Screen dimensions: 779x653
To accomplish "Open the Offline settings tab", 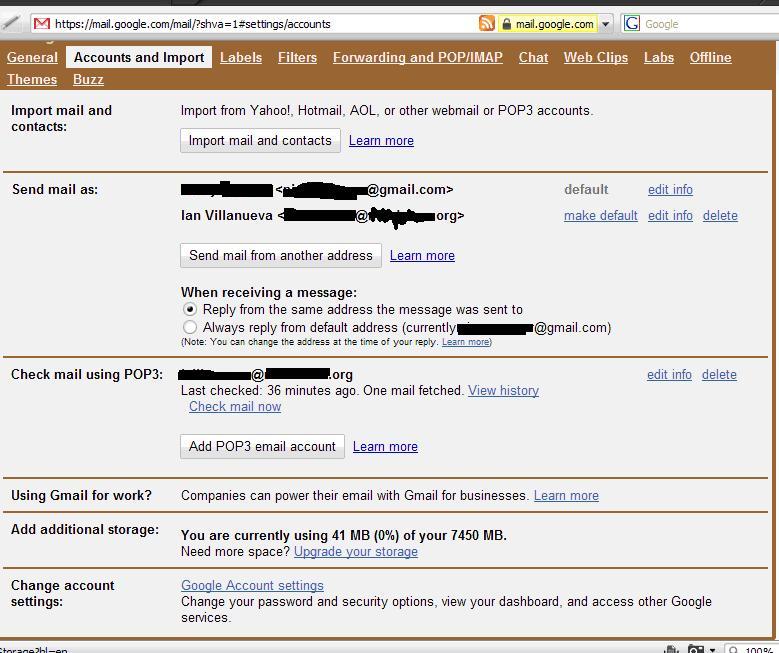I will click(710, 57).
